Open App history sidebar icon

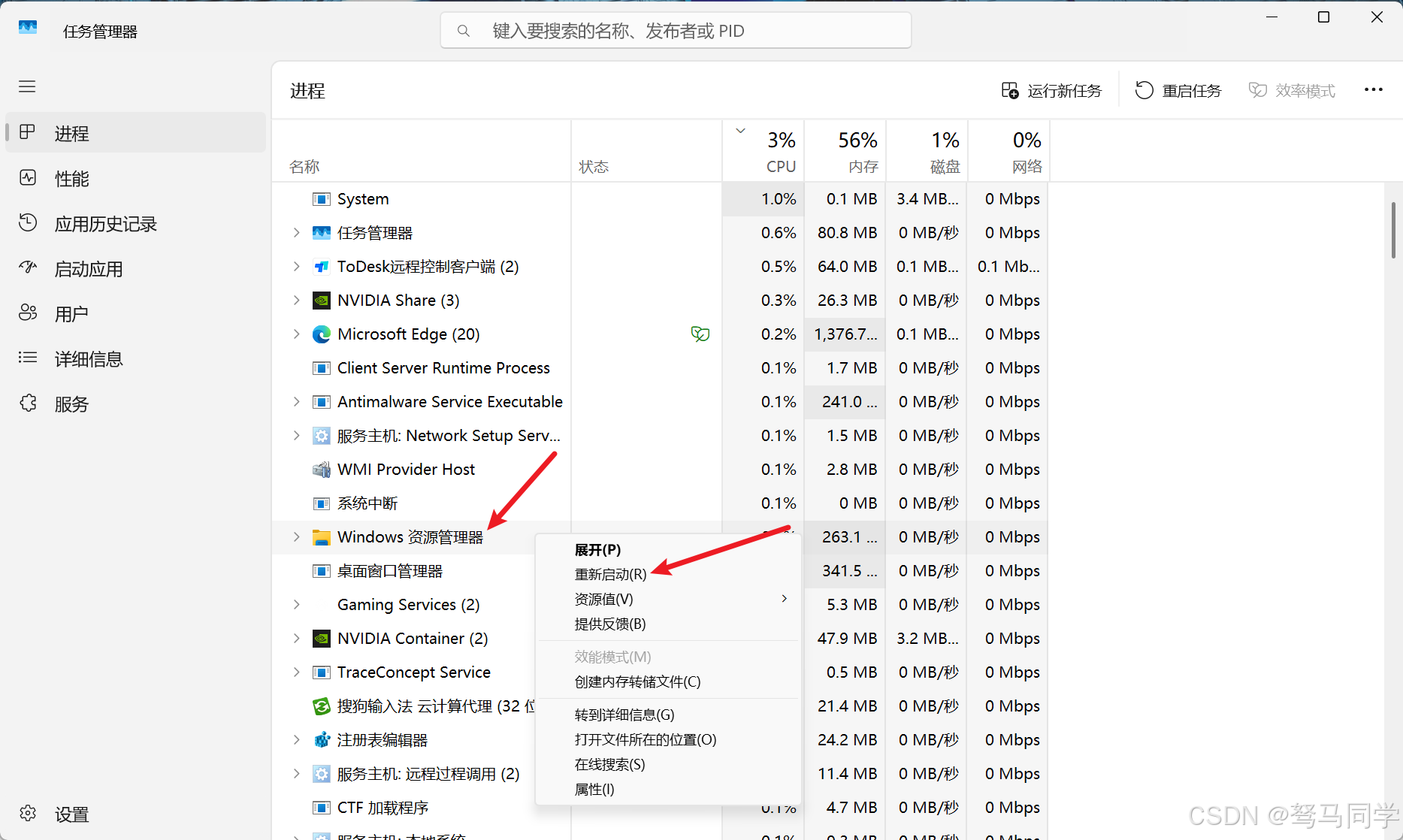[x=28, y=223]
